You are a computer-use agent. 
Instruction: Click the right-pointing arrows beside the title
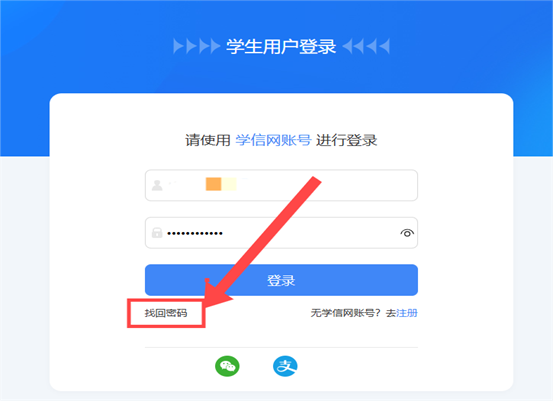coord(196,46)
